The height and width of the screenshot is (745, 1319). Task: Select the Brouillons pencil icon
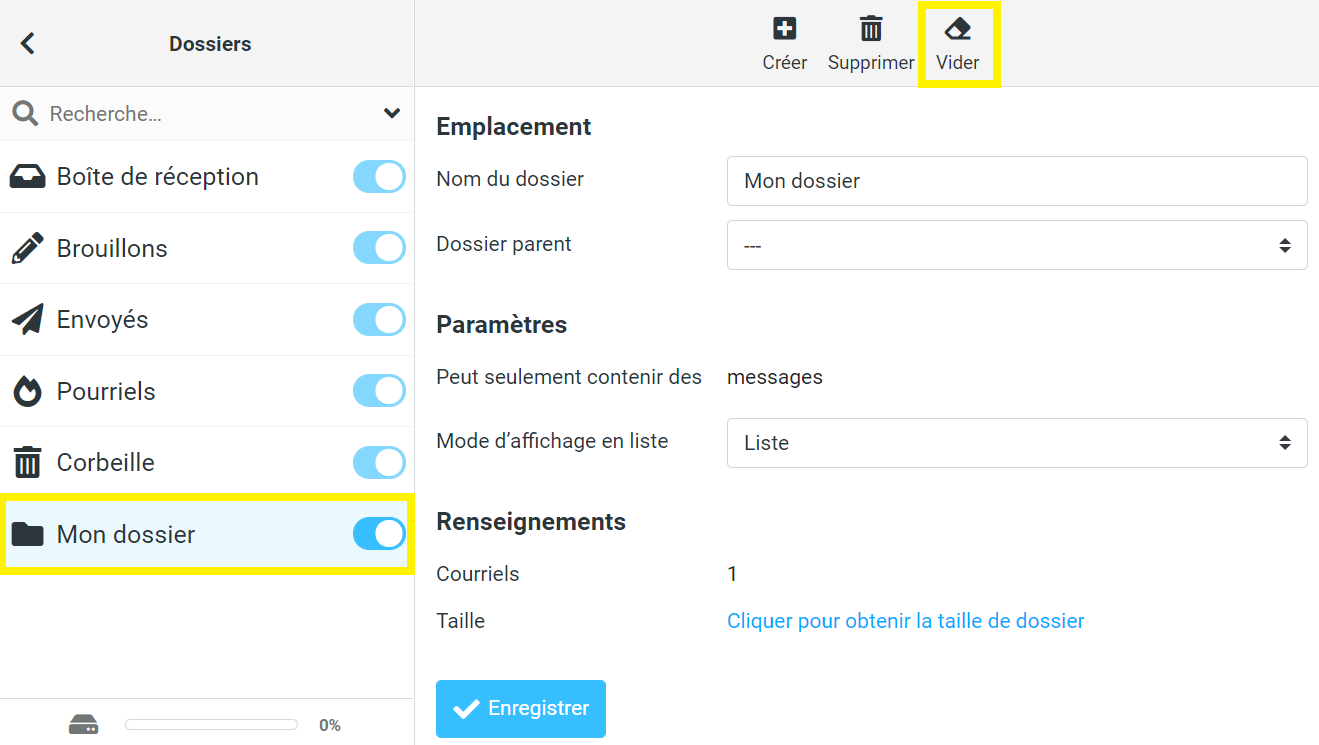(27, 248)
